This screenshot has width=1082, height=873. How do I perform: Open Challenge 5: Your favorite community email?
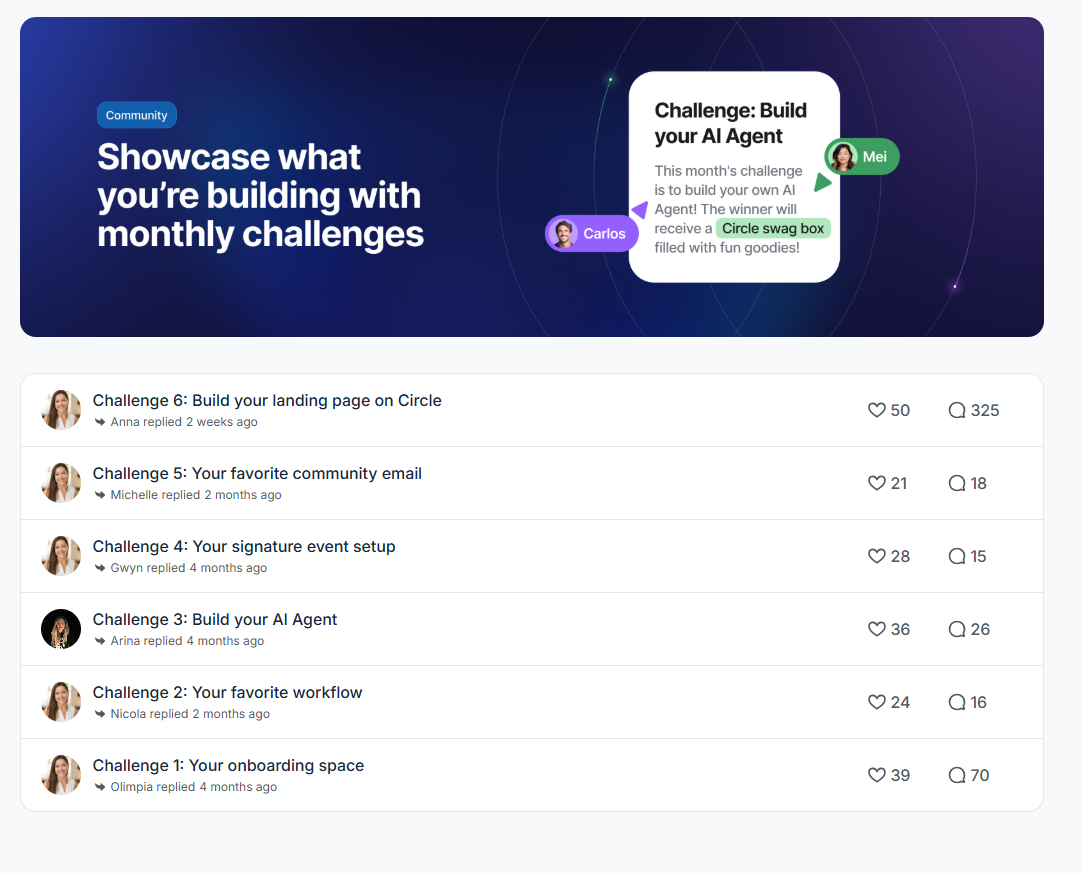257,474
